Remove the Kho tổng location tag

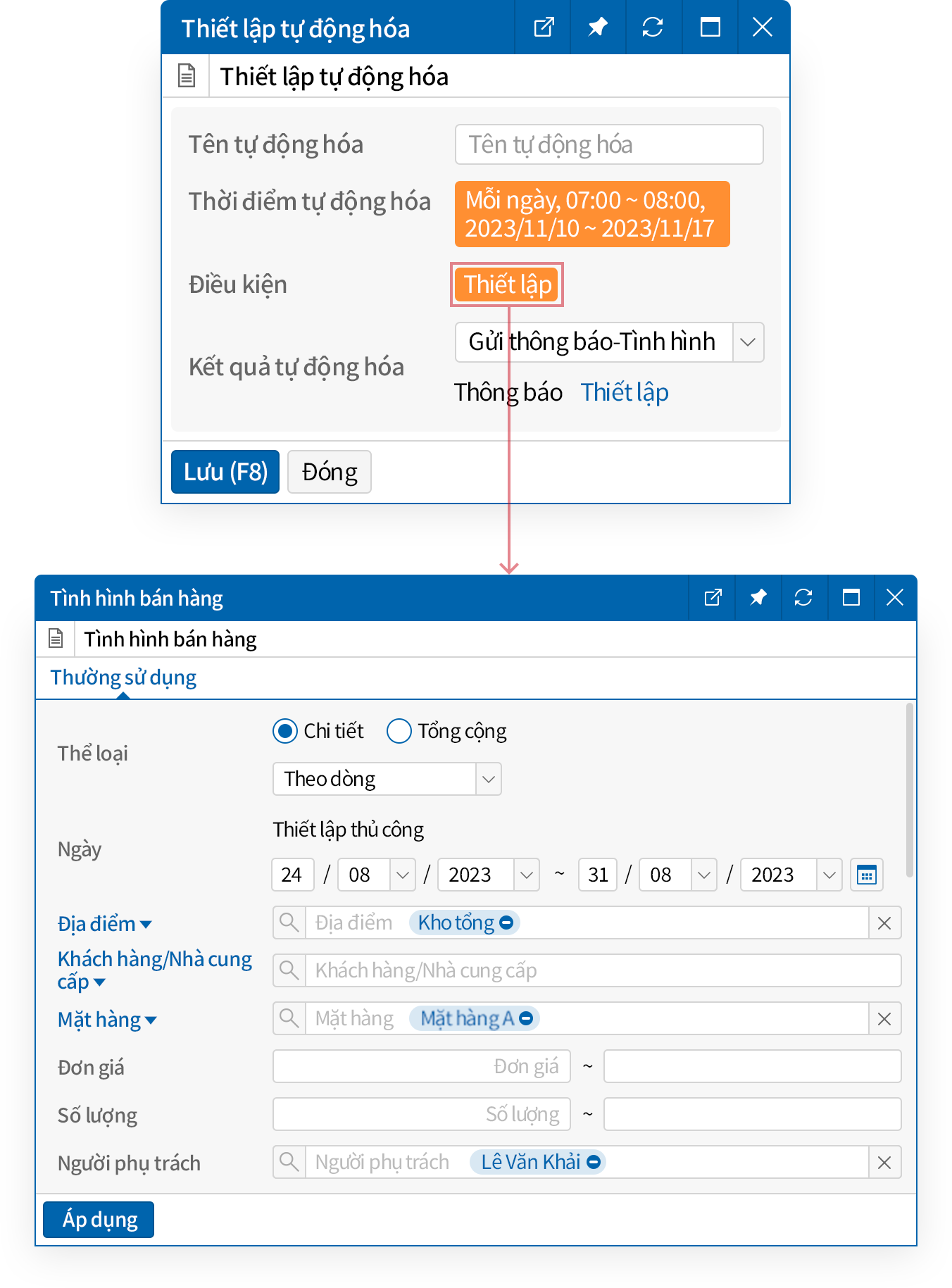(506, 923)
